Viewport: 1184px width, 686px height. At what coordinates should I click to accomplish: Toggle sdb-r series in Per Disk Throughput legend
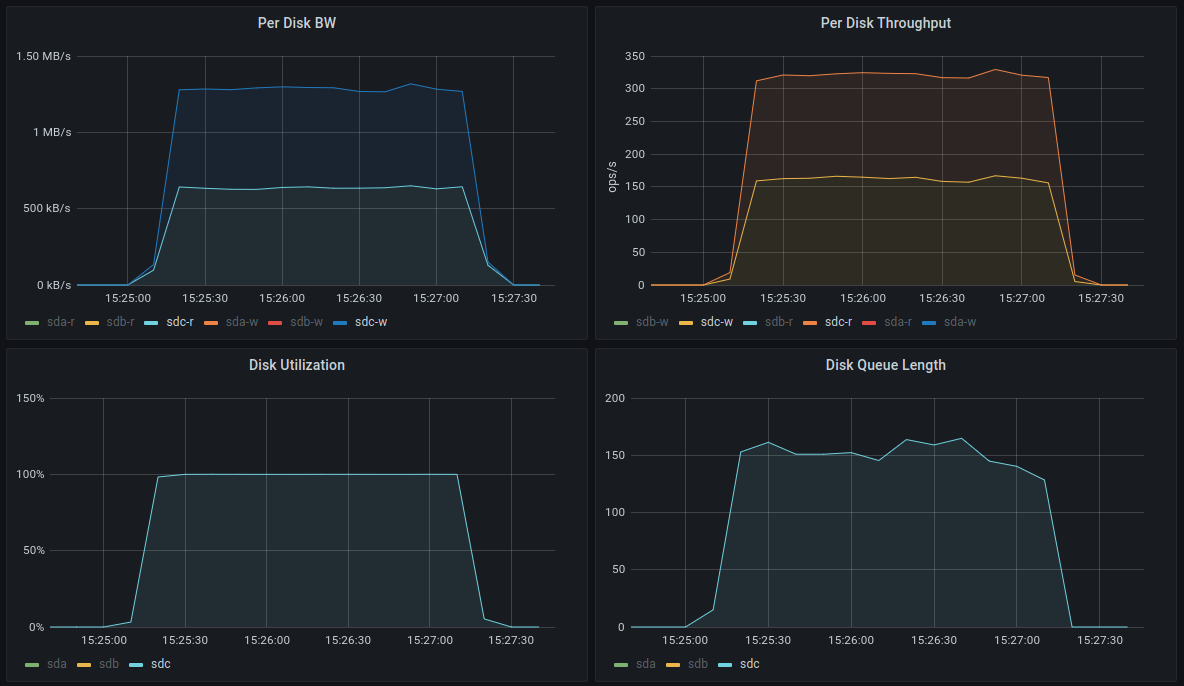[779, 322]
